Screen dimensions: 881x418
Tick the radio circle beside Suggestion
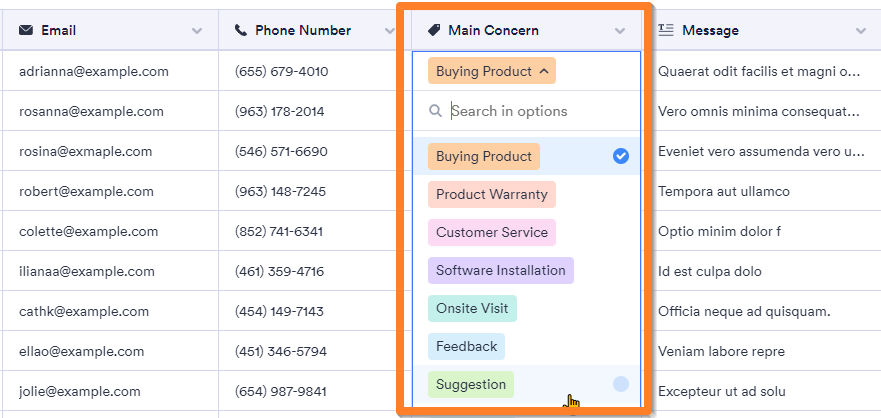[621, 384]
